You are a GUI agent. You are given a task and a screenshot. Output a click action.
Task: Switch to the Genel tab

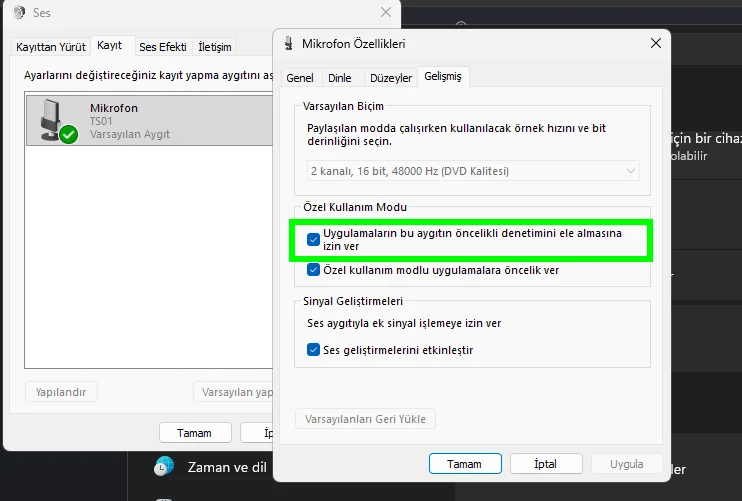[x=300, y=78]
